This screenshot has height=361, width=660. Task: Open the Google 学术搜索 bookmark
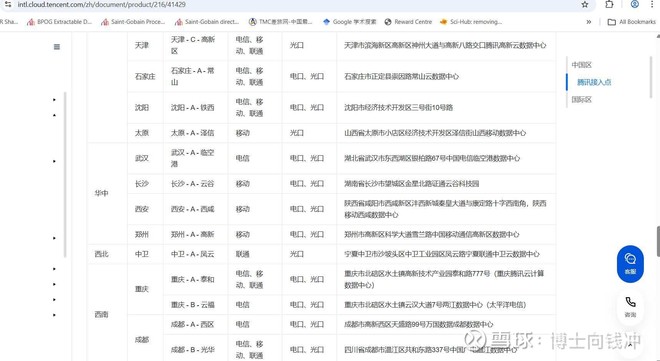[349, 22]
